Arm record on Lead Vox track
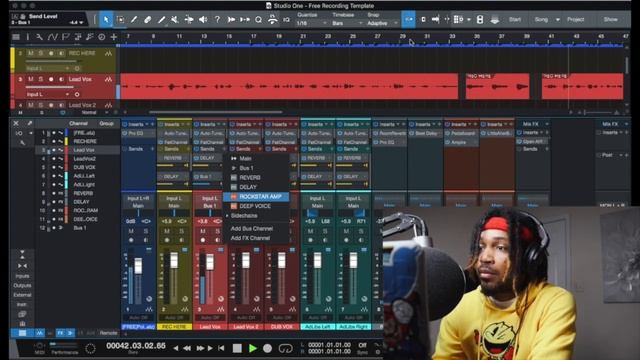This screenshot has width=640, height=360. pos(51,79)
